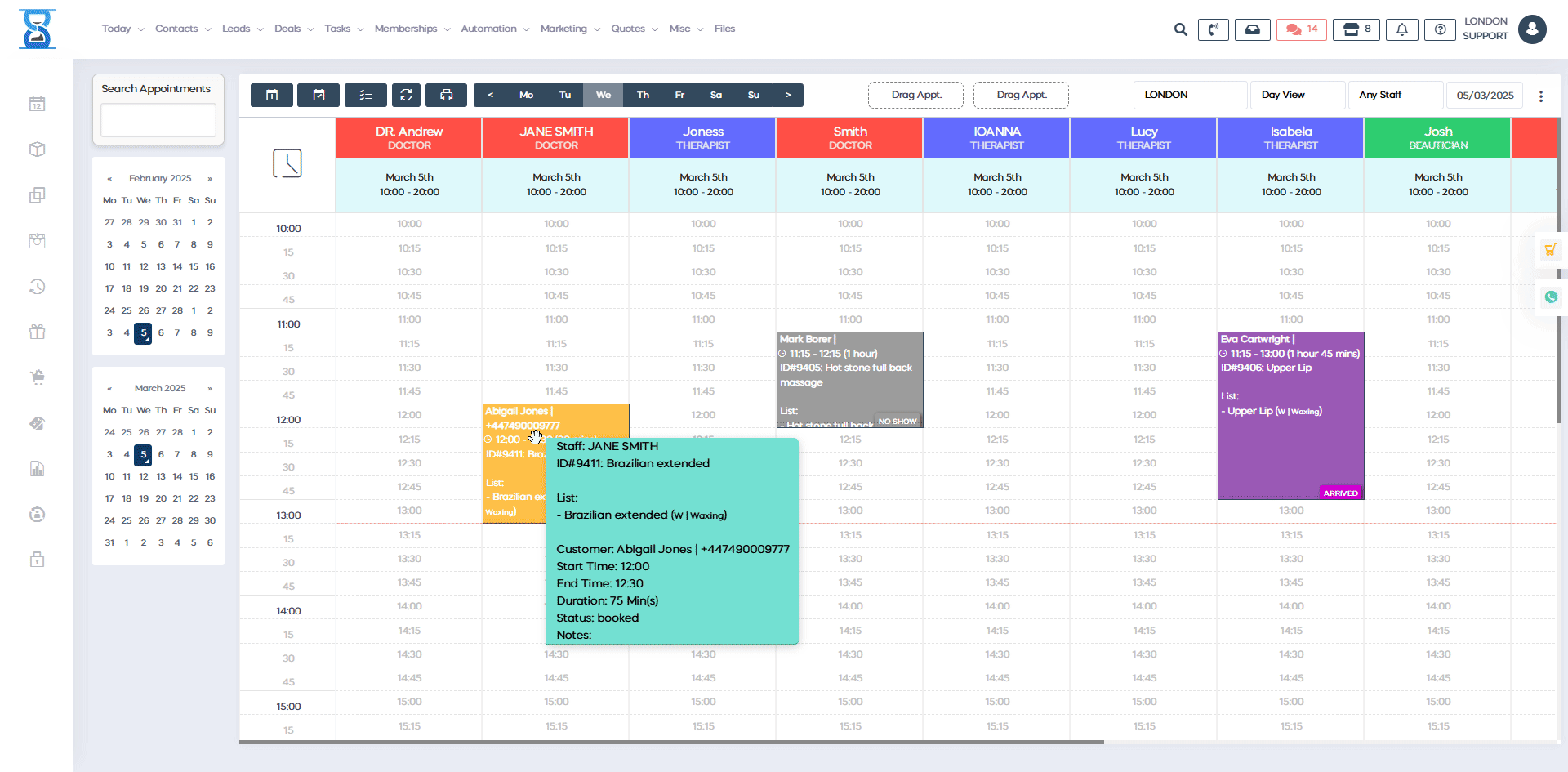Select March 12 in the mini calendar
1568x772 pixels.
(x=143, y=476)
